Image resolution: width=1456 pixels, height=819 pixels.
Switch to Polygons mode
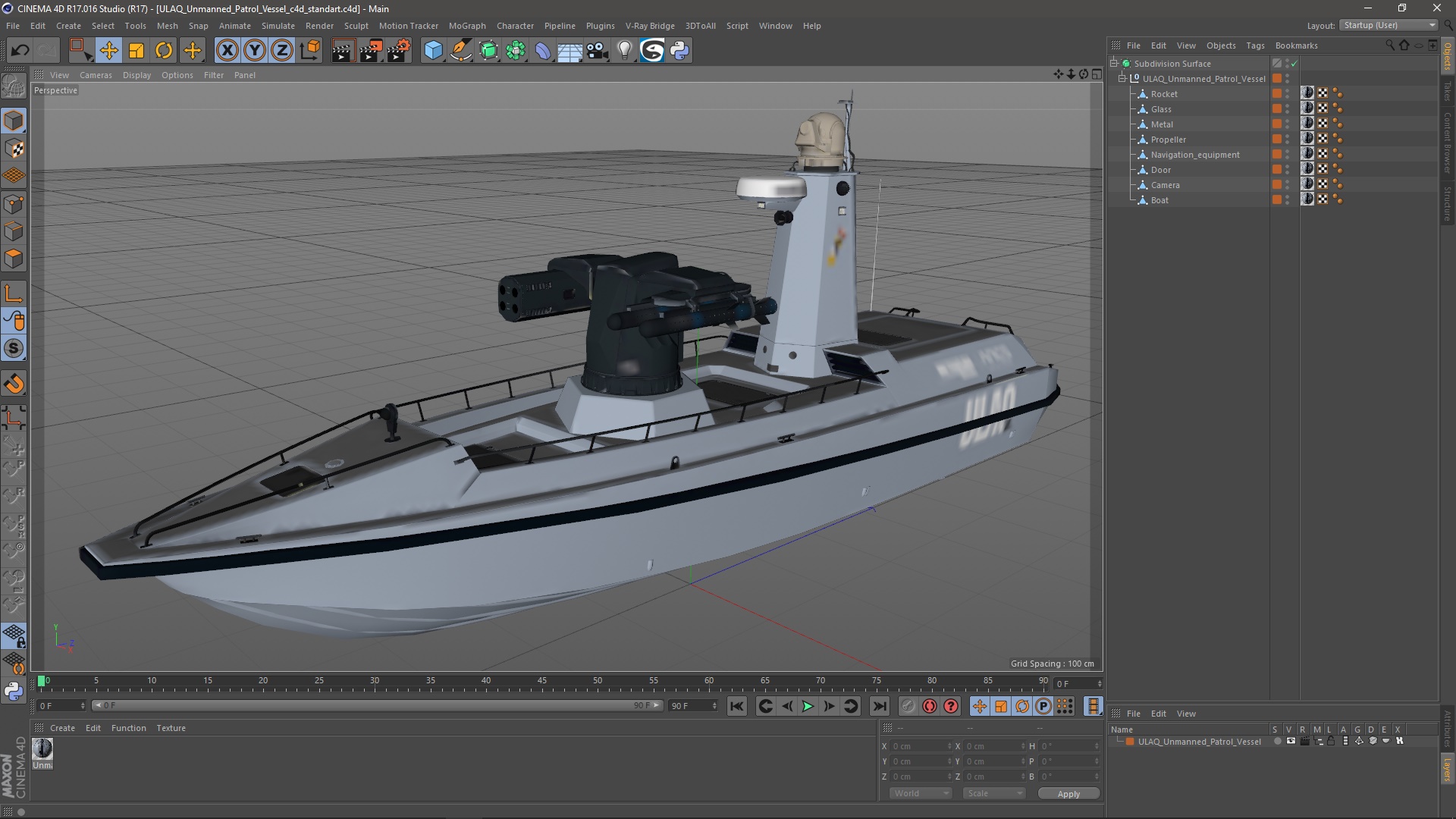coord(14,259)
